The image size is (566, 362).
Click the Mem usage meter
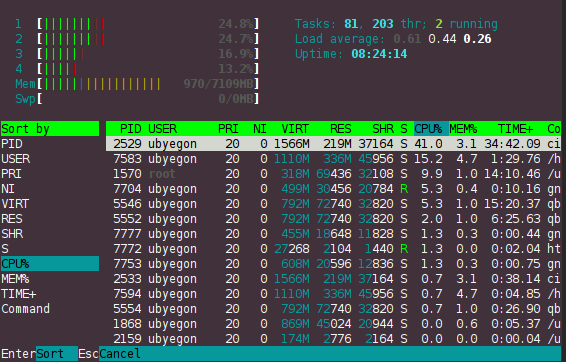coord(148,84)
